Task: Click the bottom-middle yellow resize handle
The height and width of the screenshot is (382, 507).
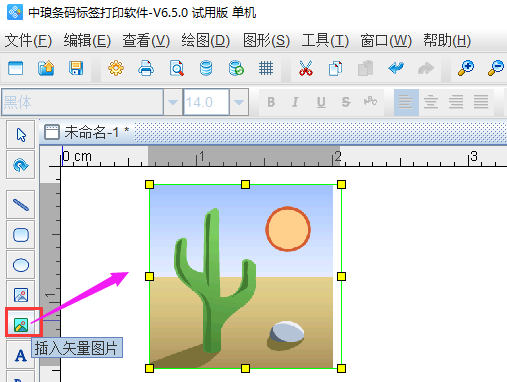Action: pyautogui.click(x=245, y=368)
